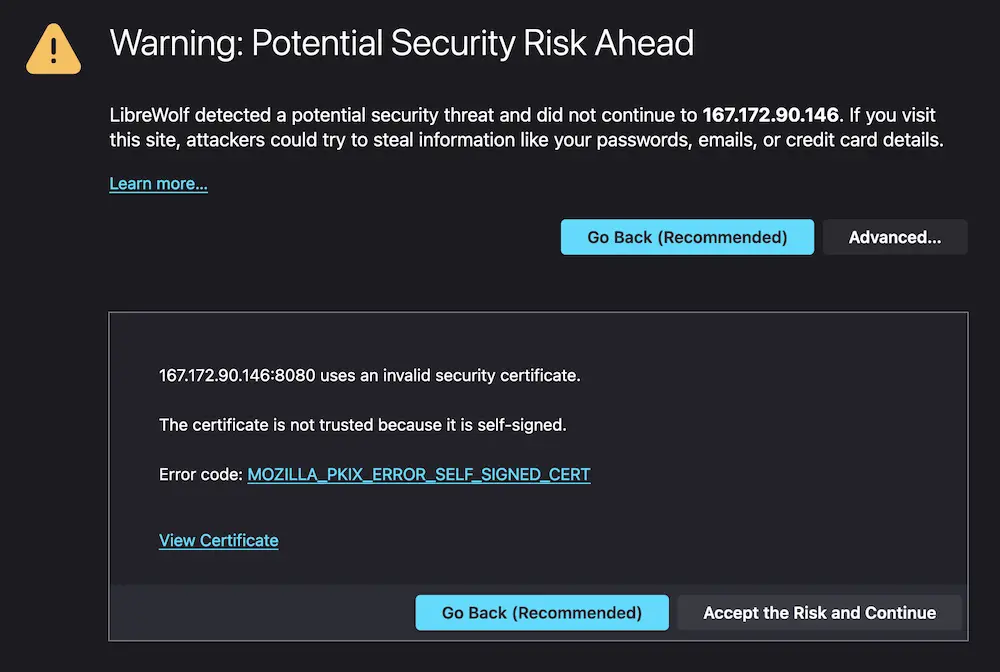Choose "Accept the Risk and Continue"
The image size is (1000, 672).
[819, 613]
